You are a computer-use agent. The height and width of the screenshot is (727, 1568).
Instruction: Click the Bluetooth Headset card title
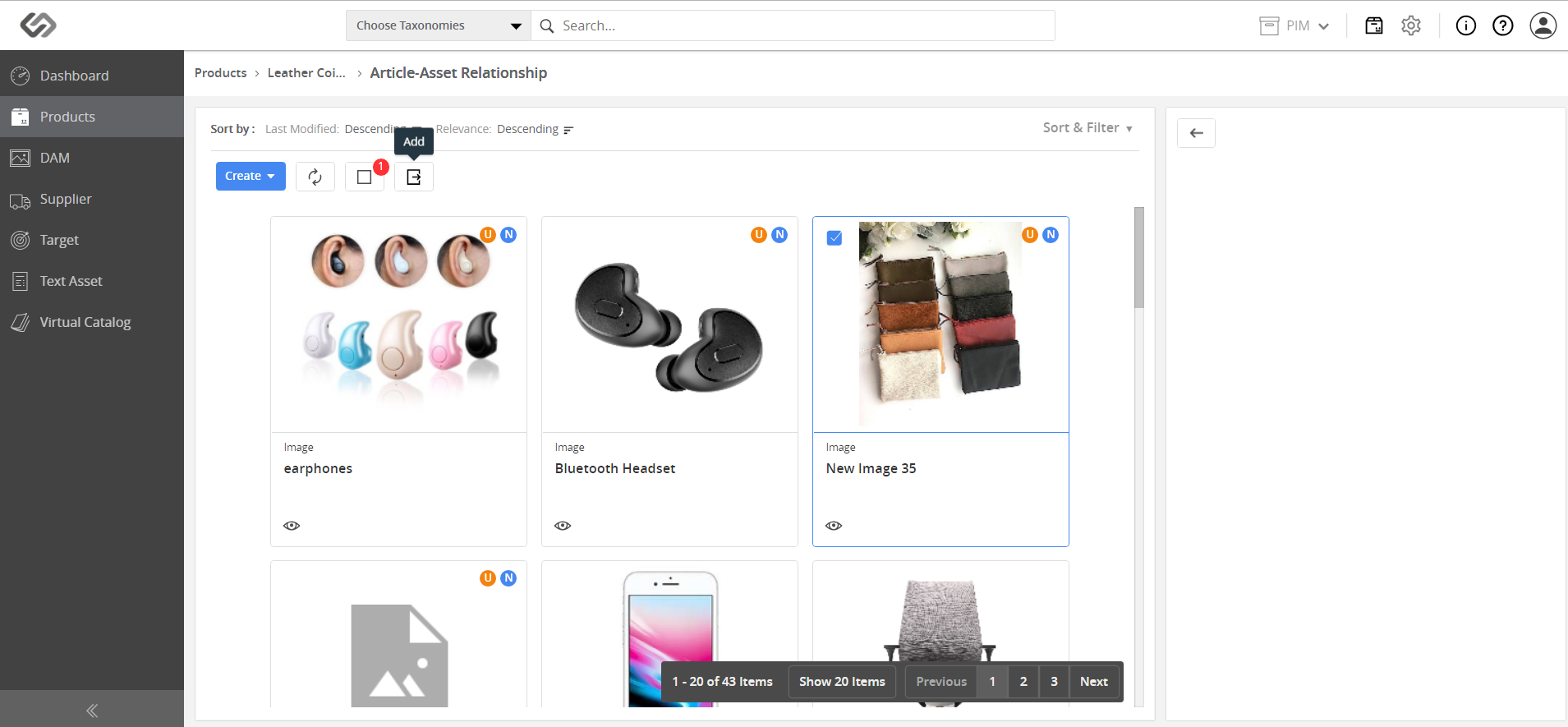point(615,469)
